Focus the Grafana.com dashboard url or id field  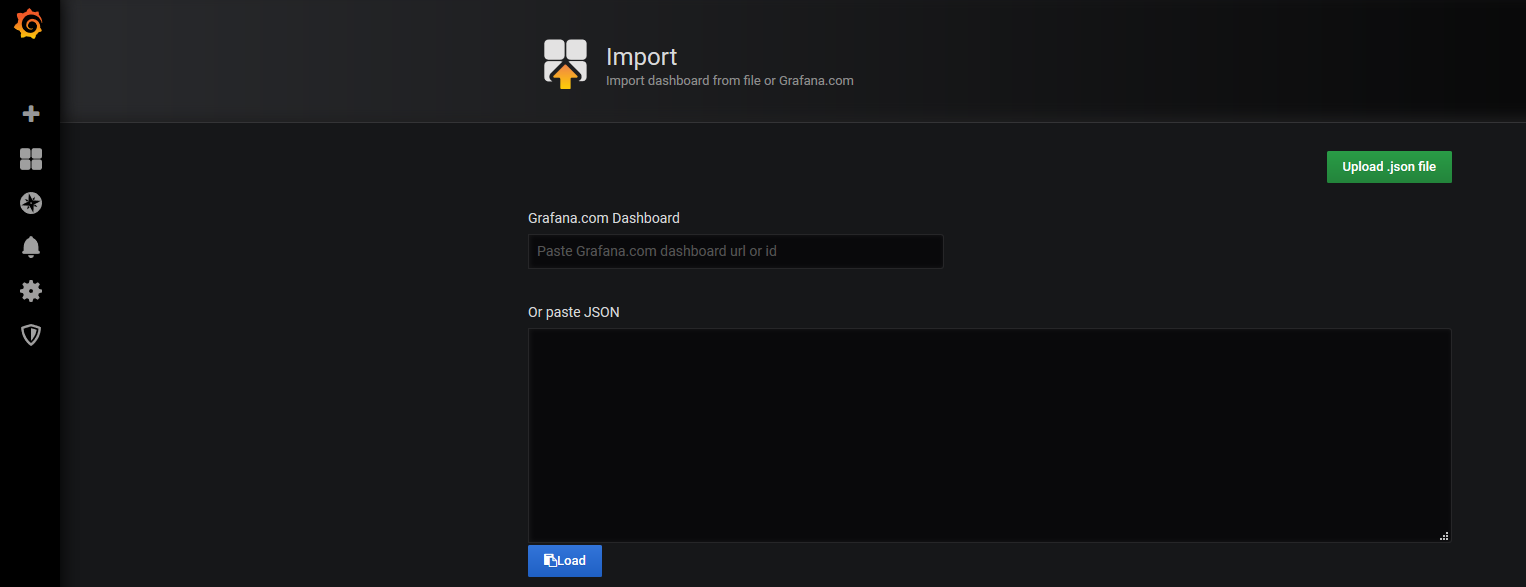coord(735,251)
